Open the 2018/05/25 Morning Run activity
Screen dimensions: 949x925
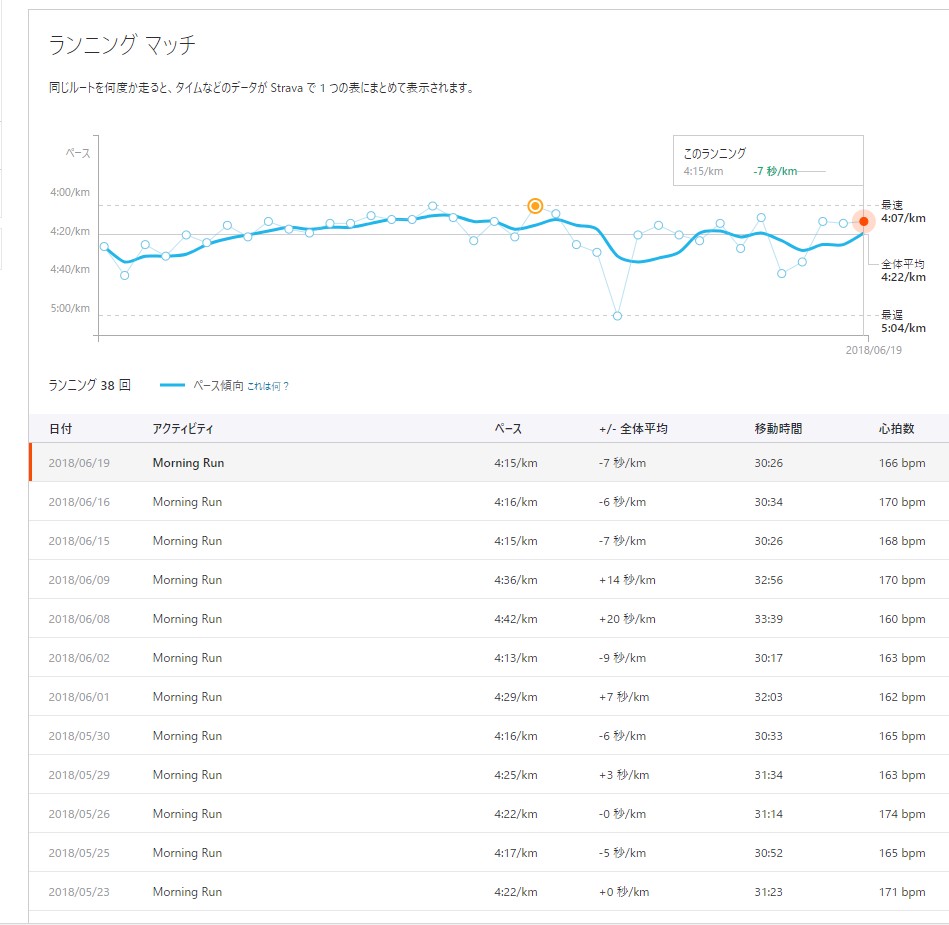(187, 853)
